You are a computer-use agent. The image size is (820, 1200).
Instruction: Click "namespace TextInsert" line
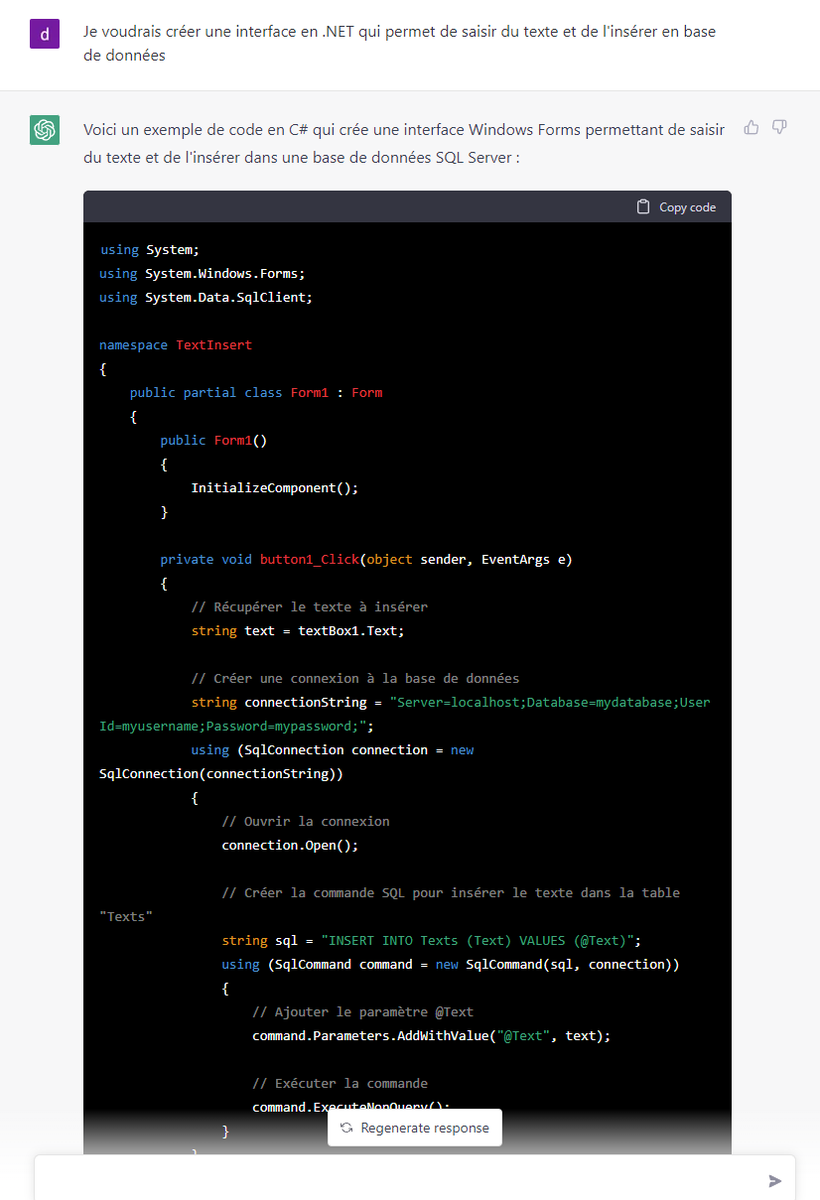(176, 345)
